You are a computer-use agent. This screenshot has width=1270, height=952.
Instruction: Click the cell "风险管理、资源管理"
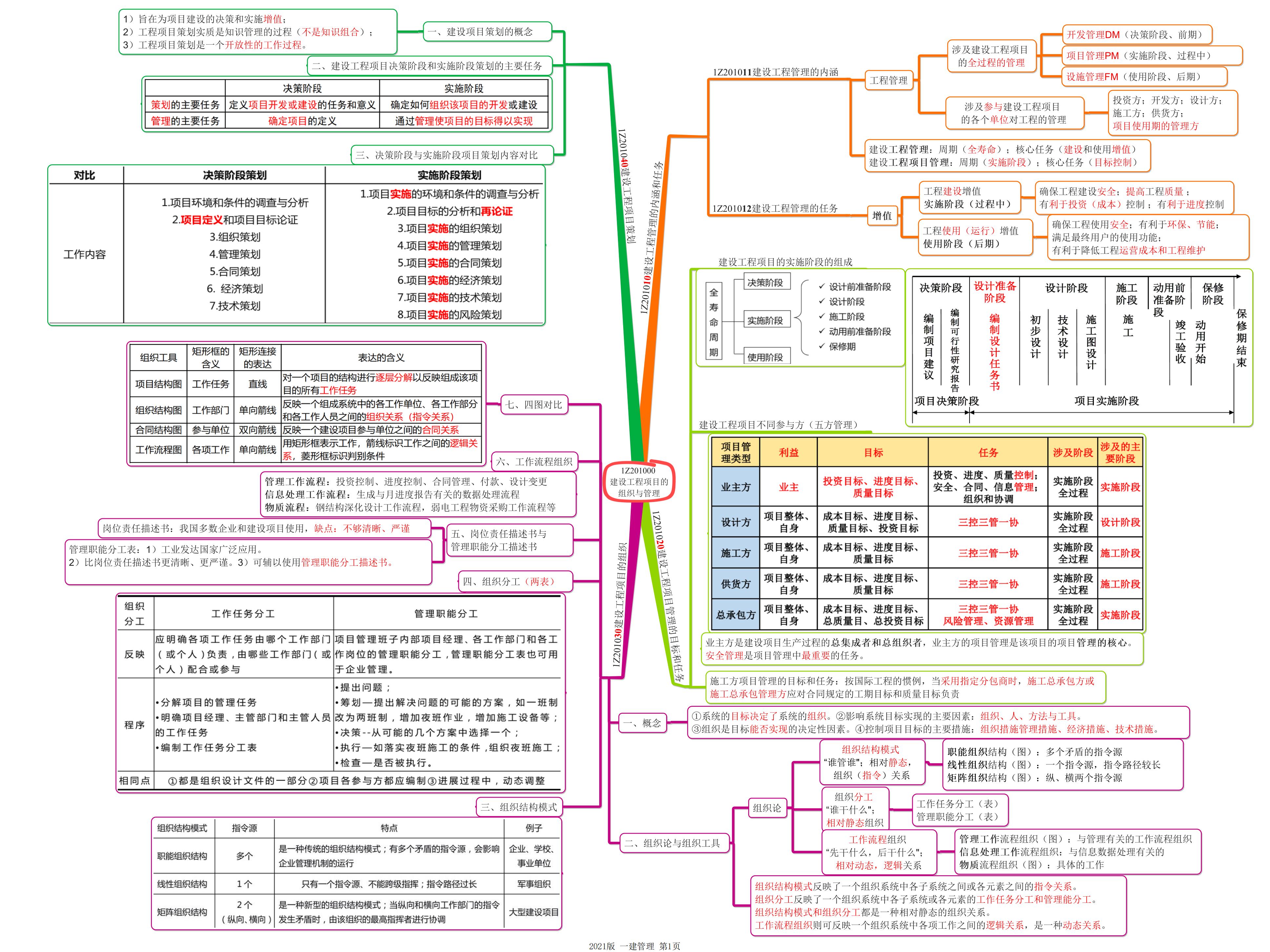tap(988, 621)
